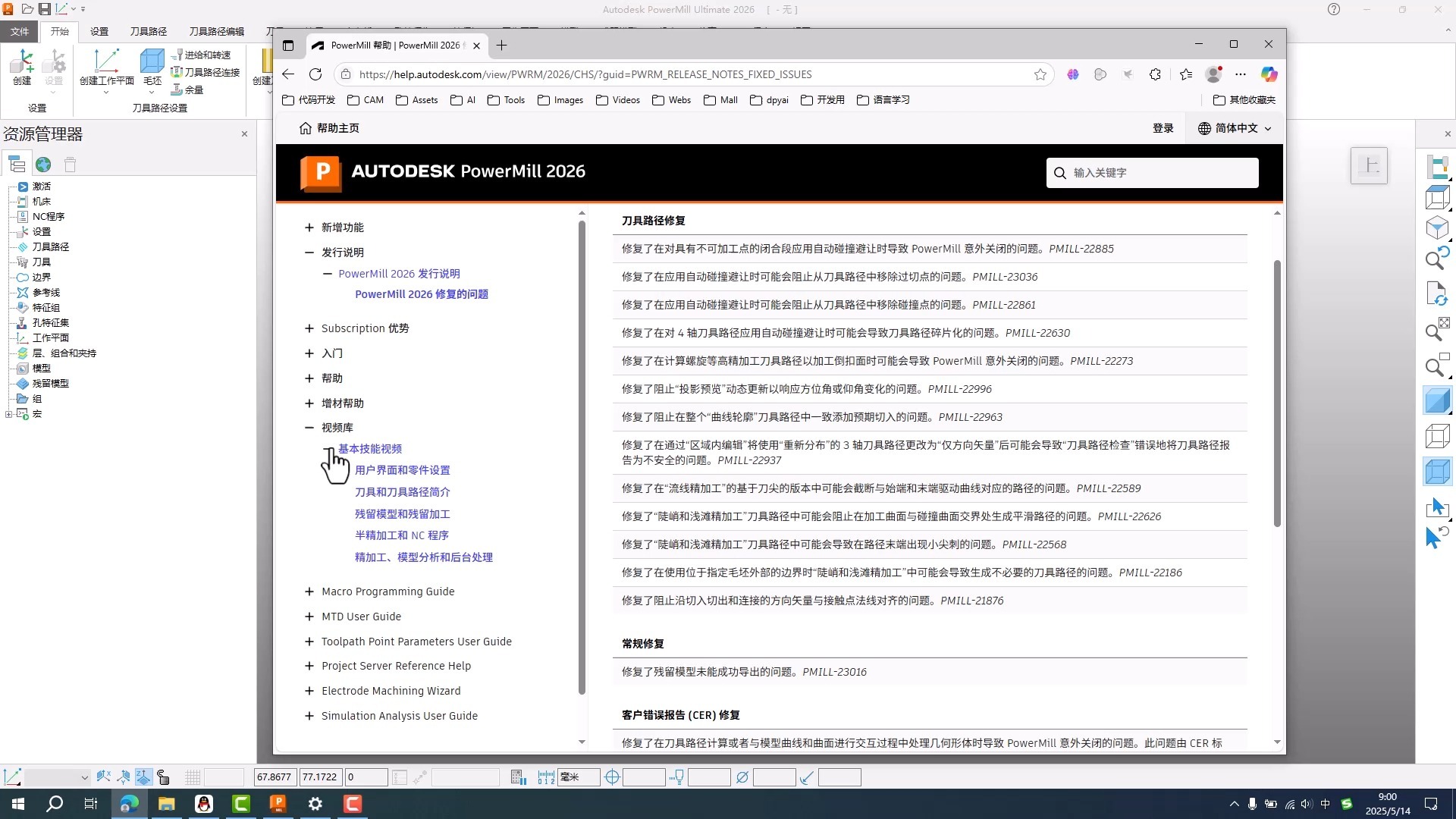Expand 新增功能 in help contents
This screenshot has height=819, width=1456.
click(309, 227)
